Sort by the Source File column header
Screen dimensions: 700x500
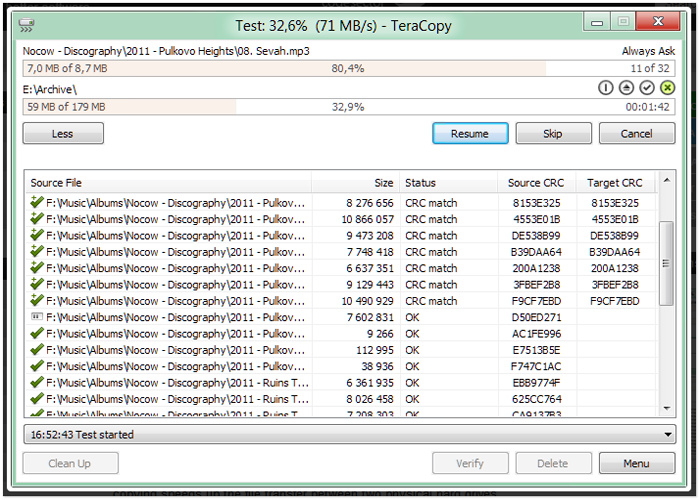point(168,183)
